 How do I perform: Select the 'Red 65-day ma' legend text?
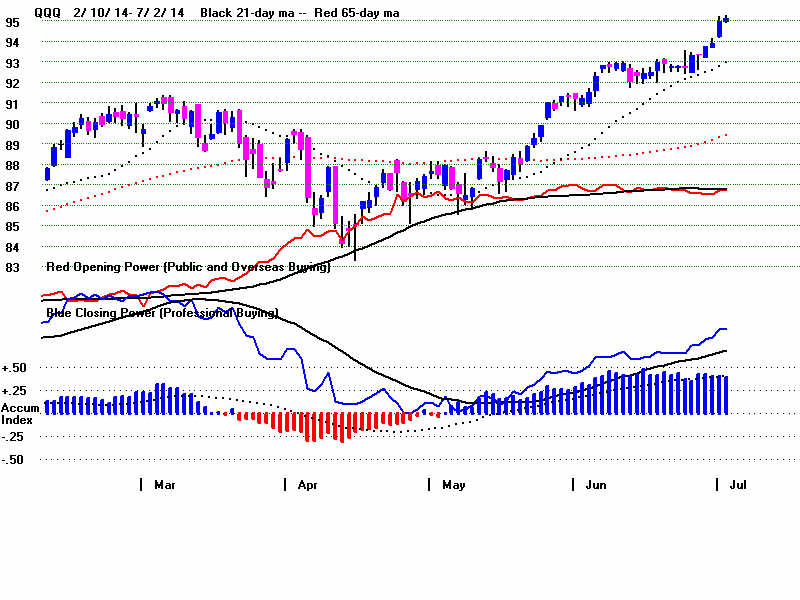click(357, 13)
